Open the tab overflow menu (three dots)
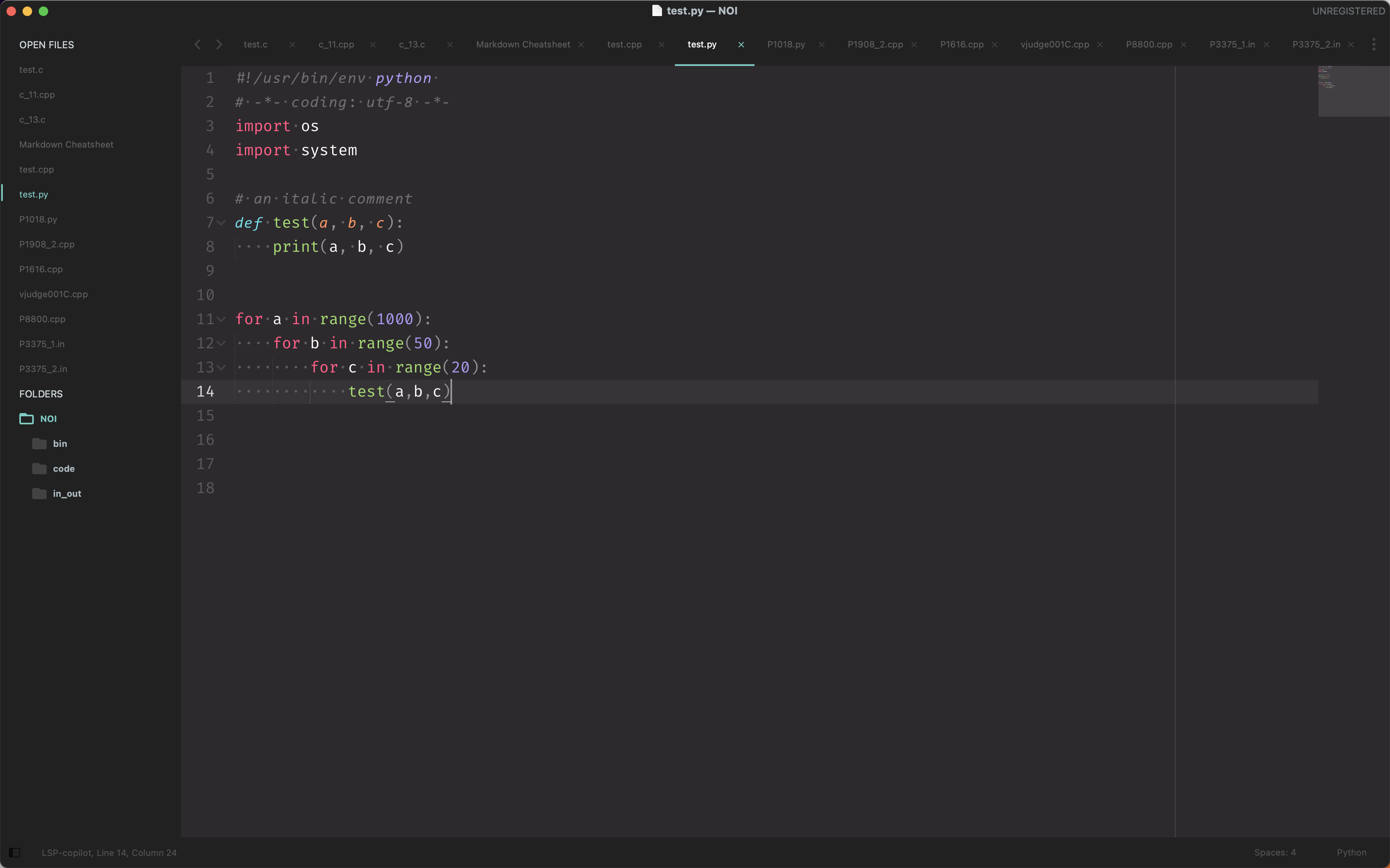This screenshot has height=868, width=1390. click(1374, 44)
